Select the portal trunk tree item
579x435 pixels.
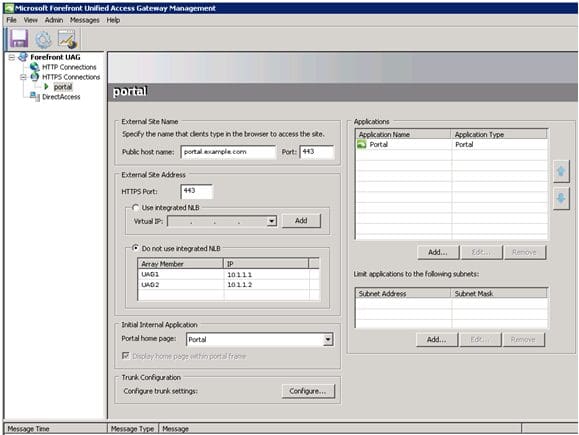63,87
